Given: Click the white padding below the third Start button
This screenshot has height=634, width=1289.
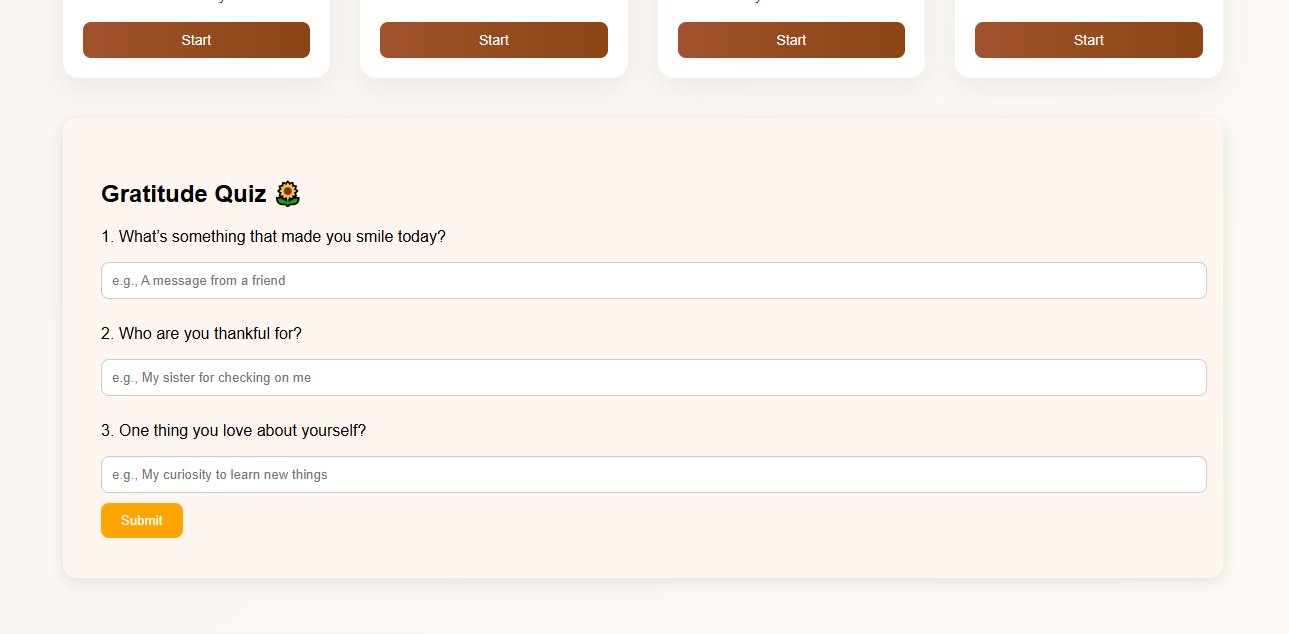Looking at the screenshot, I should pos(791,68).
